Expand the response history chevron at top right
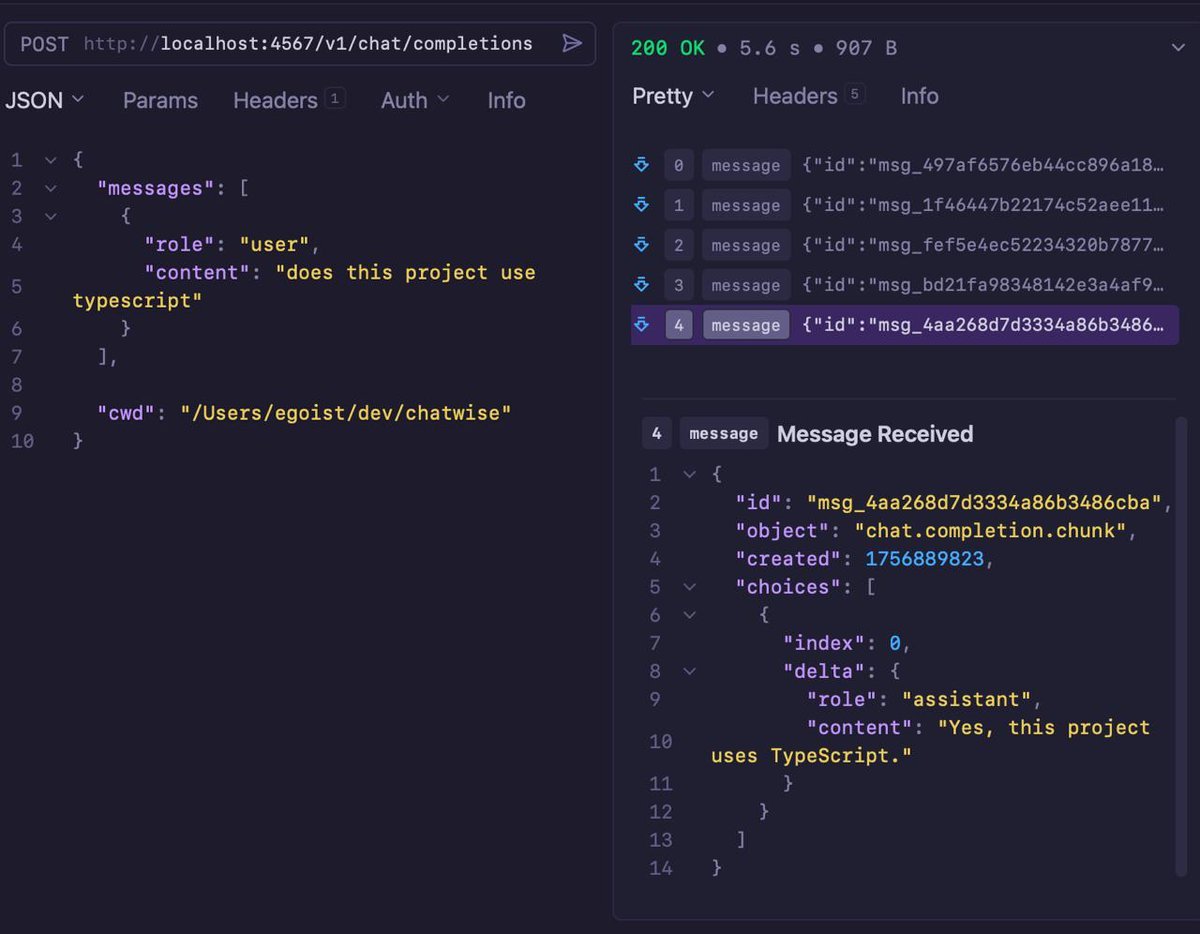The height and width of the screenshot is (934, 1200). click(1177, 48)
